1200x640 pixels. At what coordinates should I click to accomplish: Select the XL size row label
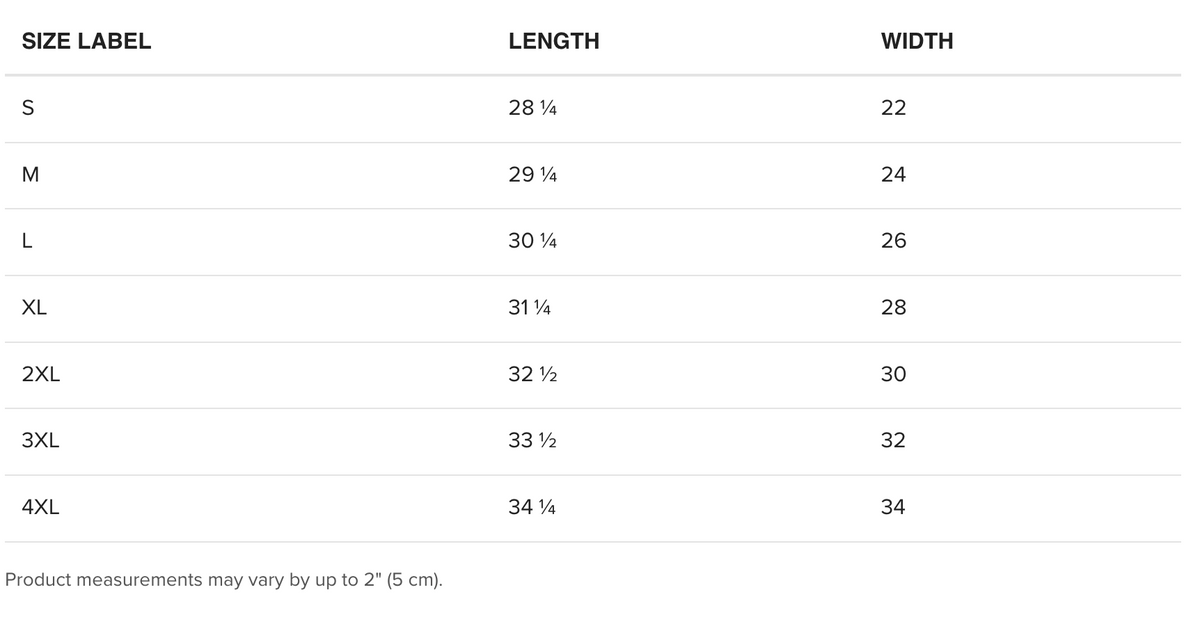click(x=34, y=308)
